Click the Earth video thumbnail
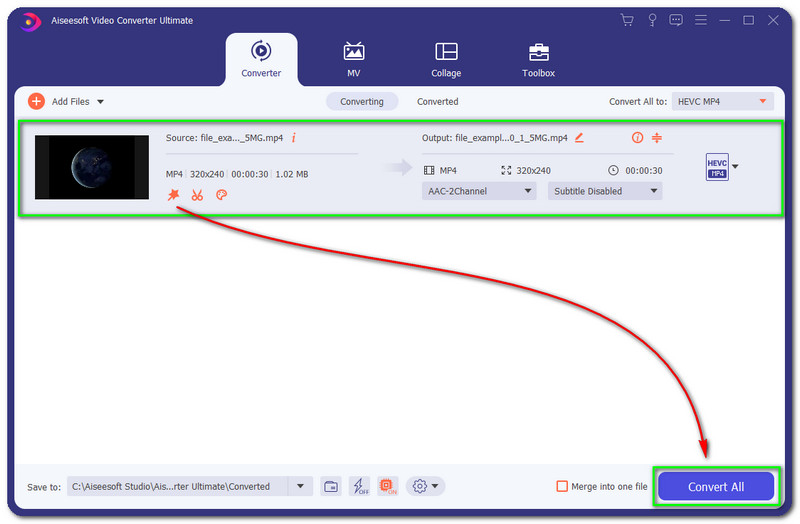Viewport: 800px width, 524px height. (x=92, y=167)
